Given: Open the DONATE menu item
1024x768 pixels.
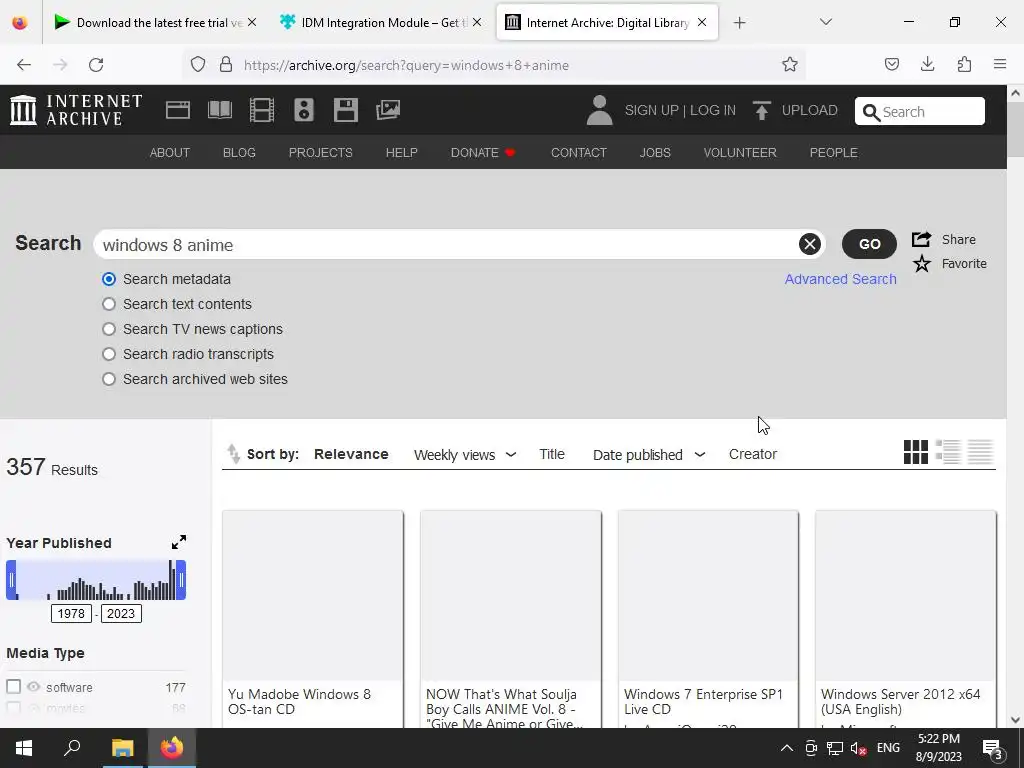Looking at the screenshot, I should coord(483,152).
